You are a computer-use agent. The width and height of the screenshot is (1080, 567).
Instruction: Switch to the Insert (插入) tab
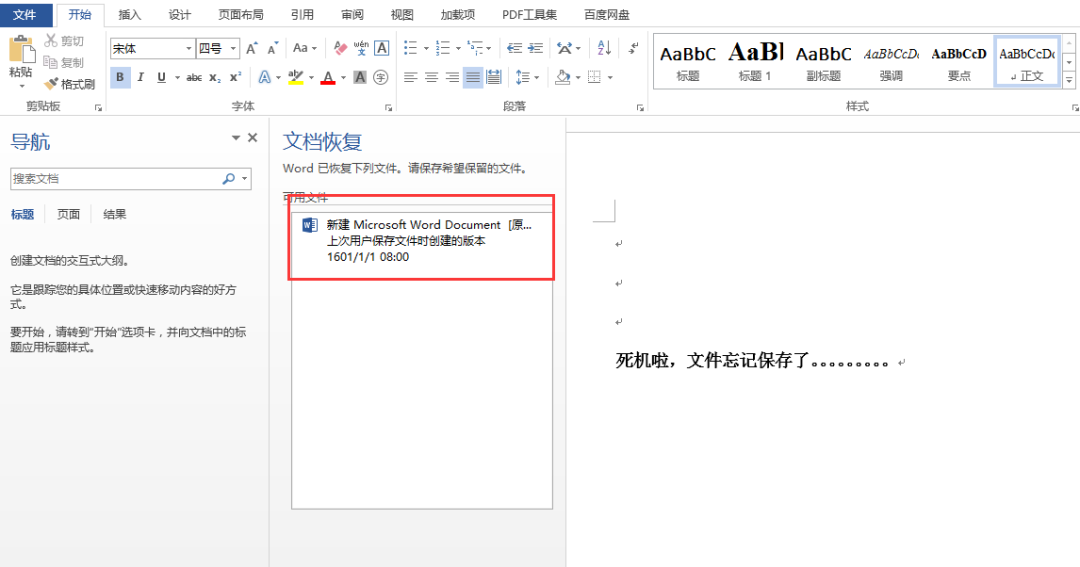coord(129,14)
